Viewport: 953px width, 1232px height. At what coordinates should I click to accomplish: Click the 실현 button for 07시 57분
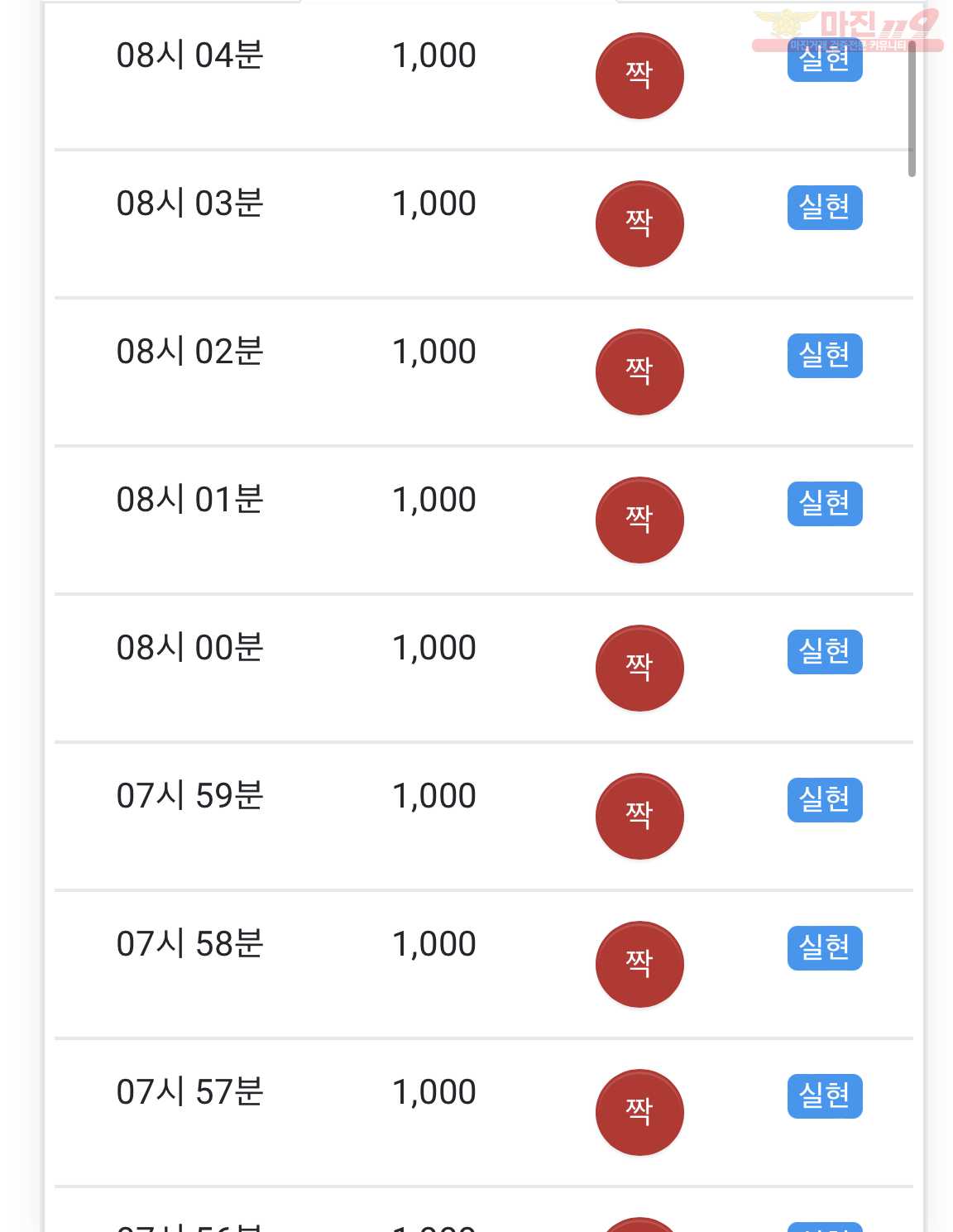[825, 1096]
